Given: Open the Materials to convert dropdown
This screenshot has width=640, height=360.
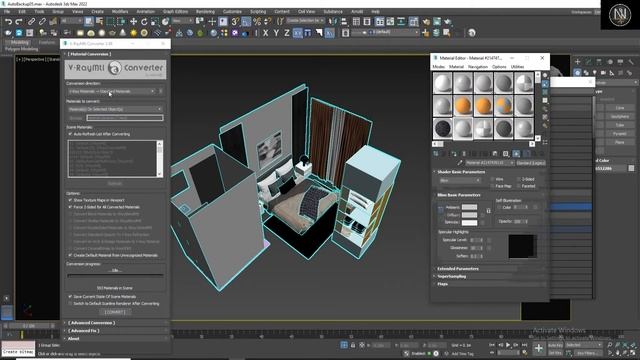Looking at the screenshot, I should click(115, 109).
